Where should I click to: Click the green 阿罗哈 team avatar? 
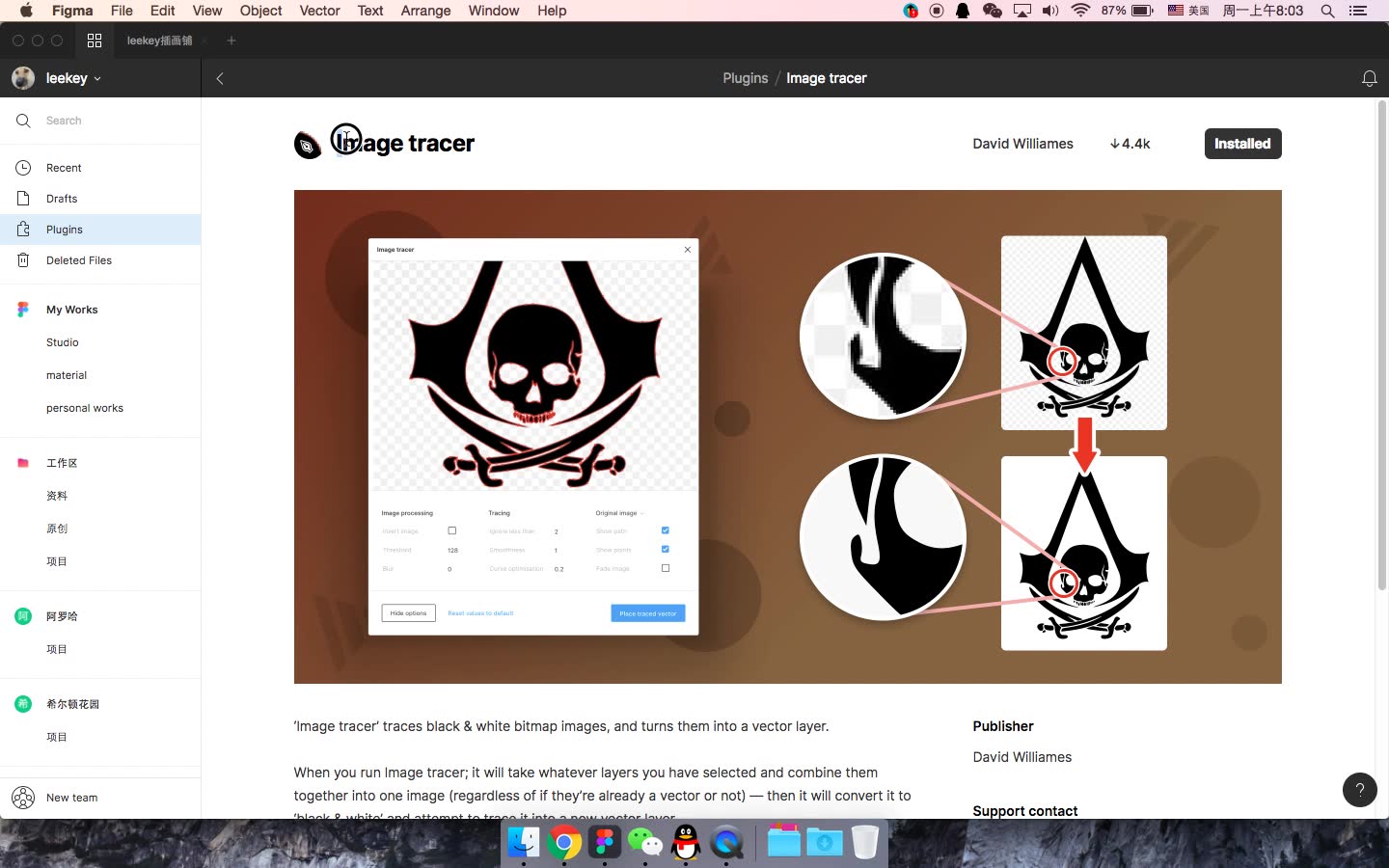(x=23, y=616)
